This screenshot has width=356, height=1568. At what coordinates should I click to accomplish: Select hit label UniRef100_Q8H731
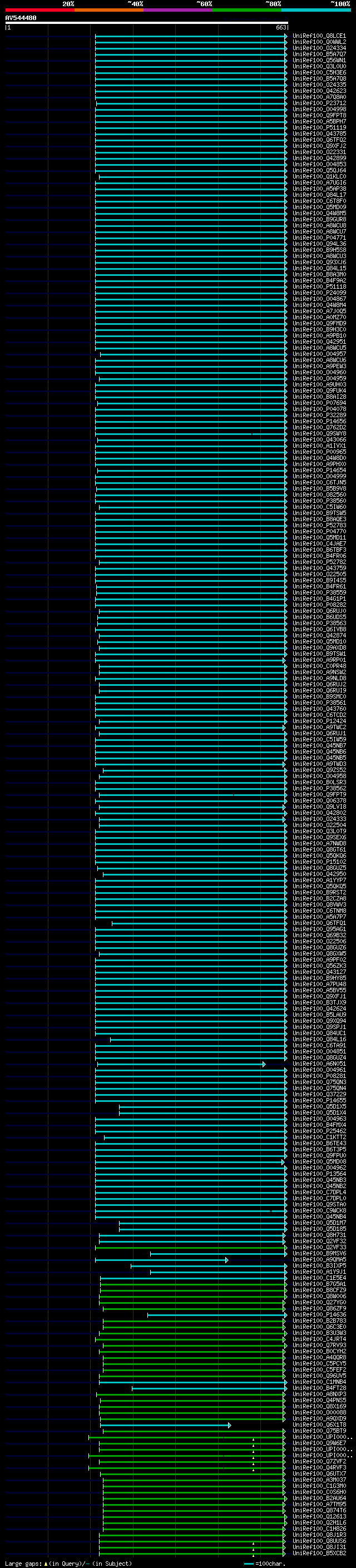319,1235
